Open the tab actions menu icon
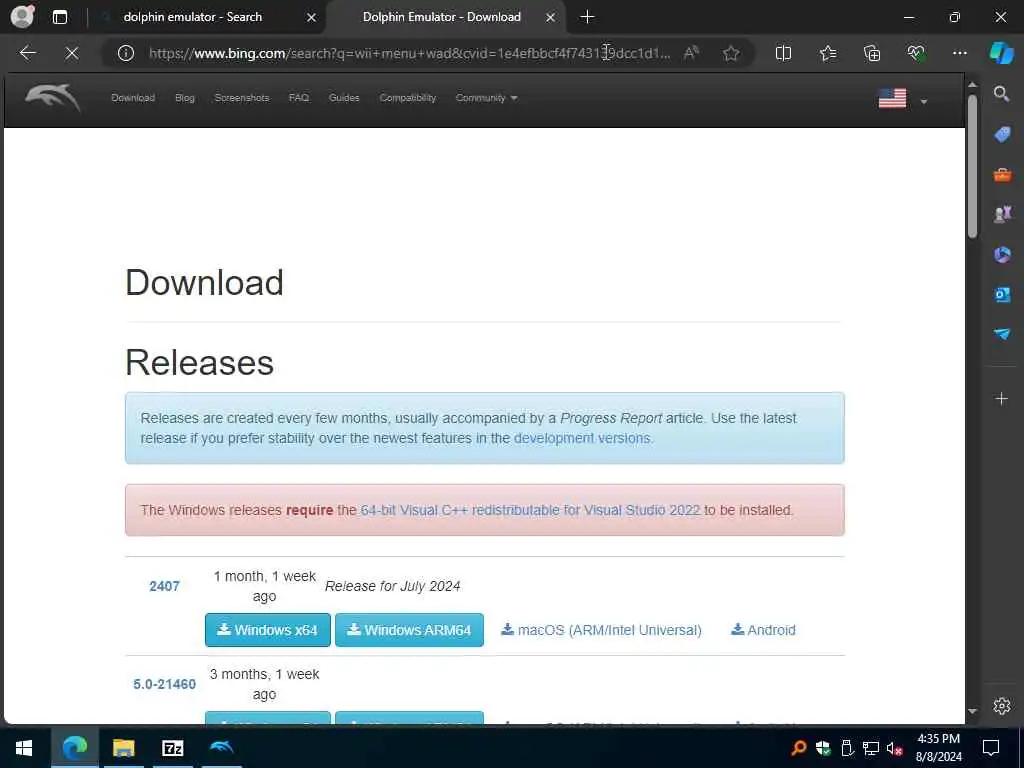1024x768 pixels. tap(59, 17)
